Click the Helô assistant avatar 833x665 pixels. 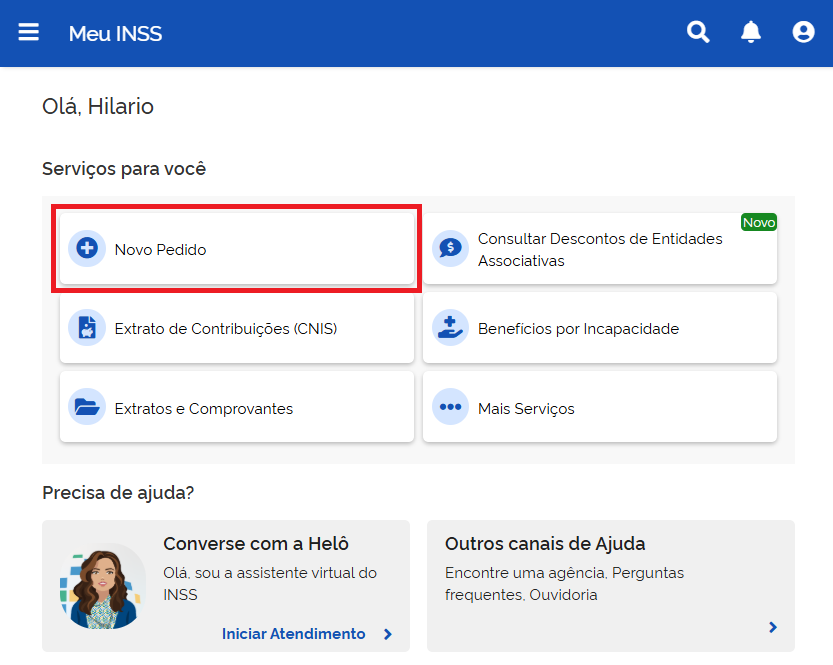click(103, 586)
